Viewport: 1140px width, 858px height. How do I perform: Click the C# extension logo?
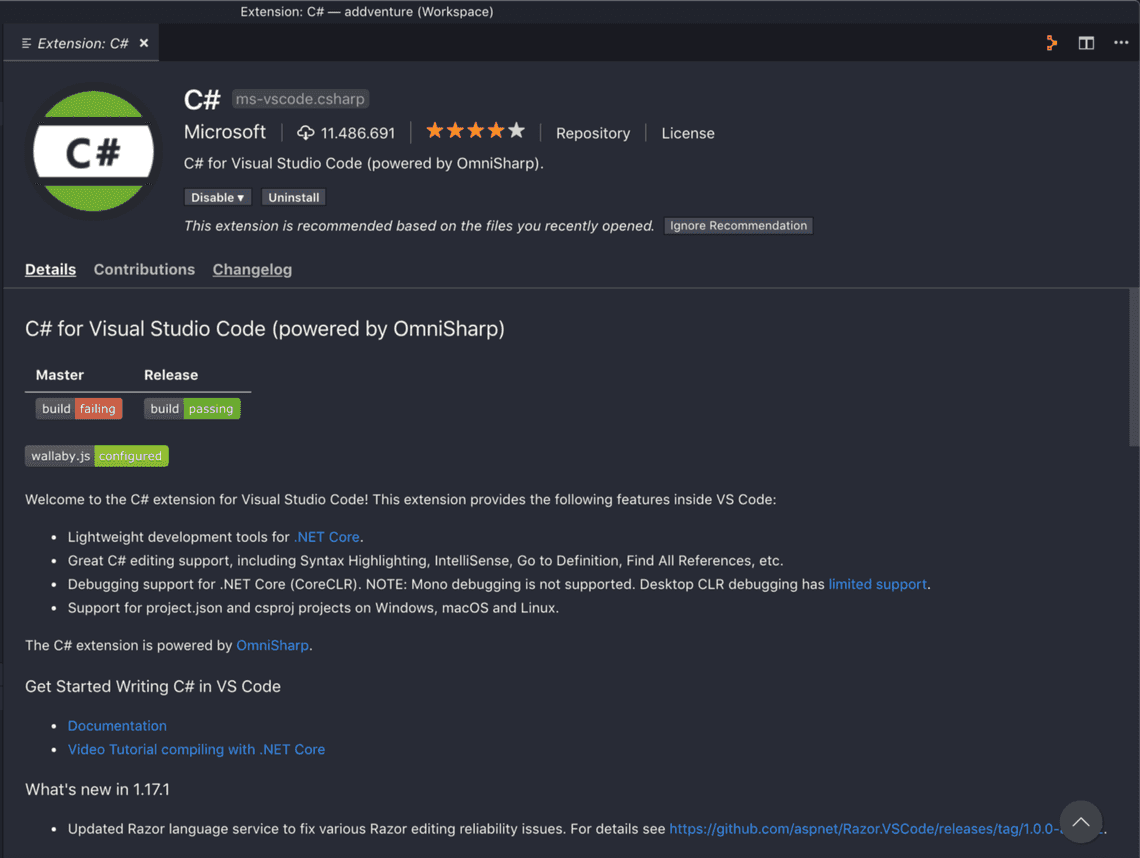93,151
